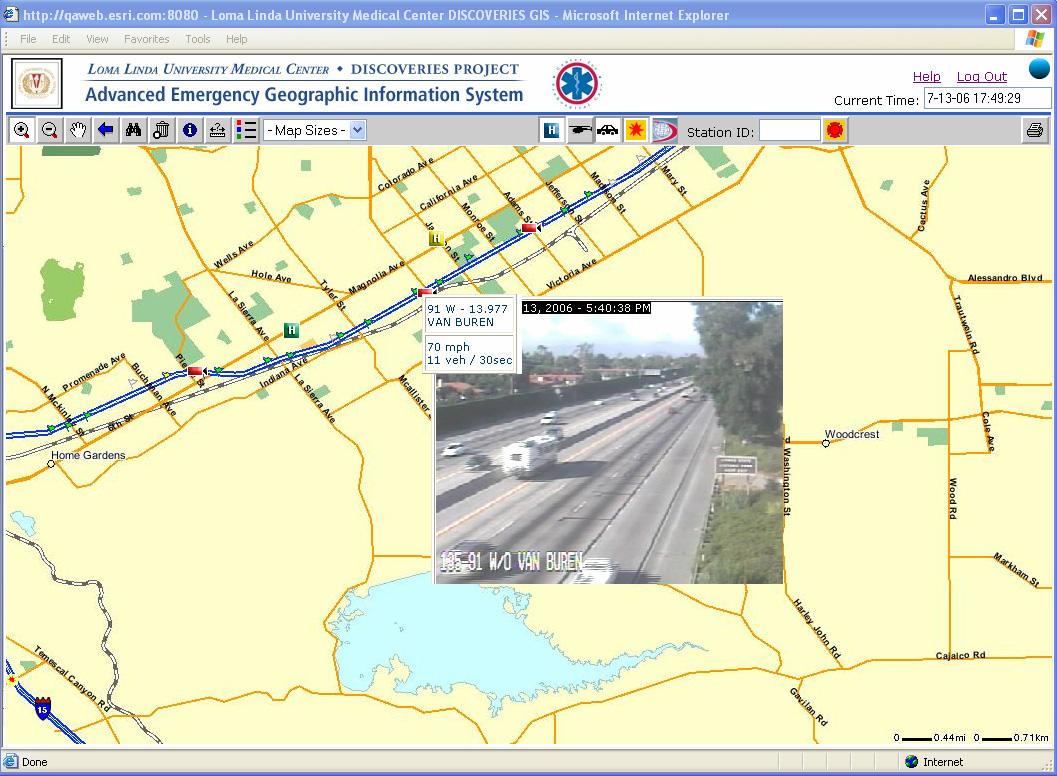Open the Map Sizes dropdown
Viewport: 1057px width, 776px height.
pos(315,130)
